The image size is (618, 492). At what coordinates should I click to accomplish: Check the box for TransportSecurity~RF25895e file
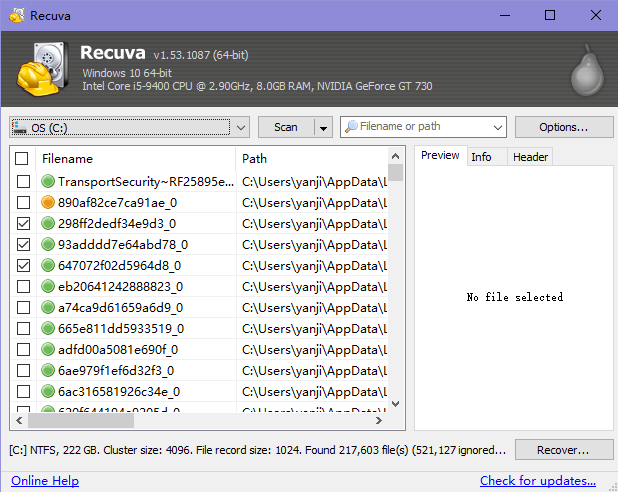coord(23,181)
